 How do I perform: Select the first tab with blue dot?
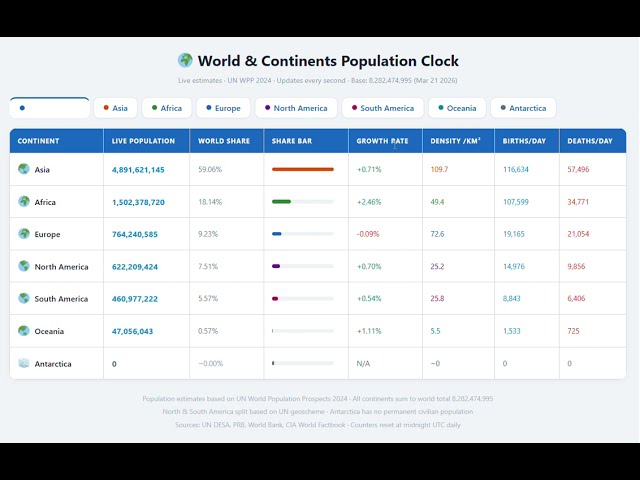click(x=49, y=108)
